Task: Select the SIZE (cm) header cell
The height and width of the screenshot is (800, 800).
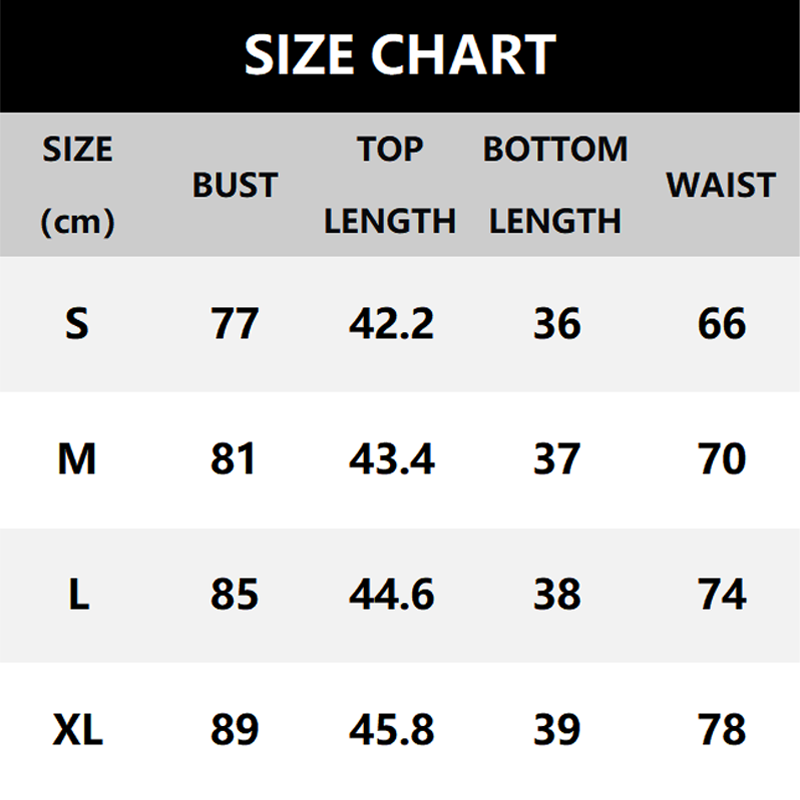Action: click(x=77, y=185)
